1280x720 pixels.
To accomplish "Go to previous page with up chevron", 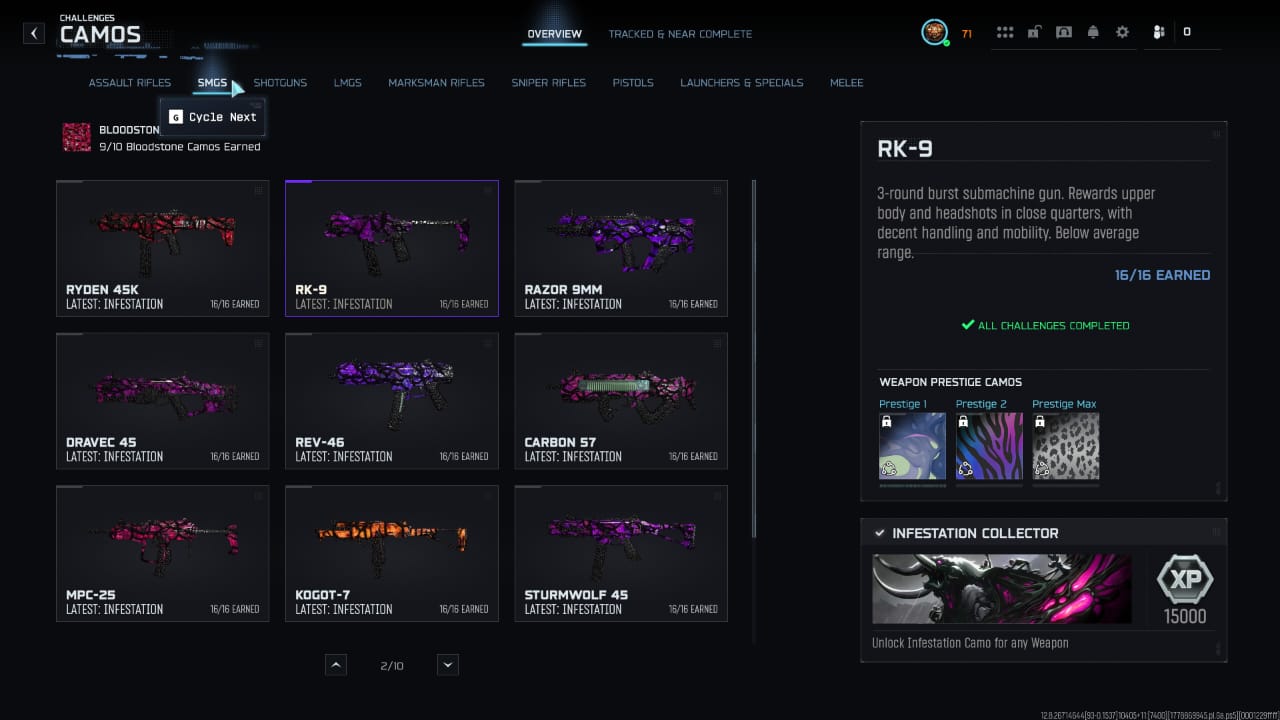I will click(x=336, y=665).
